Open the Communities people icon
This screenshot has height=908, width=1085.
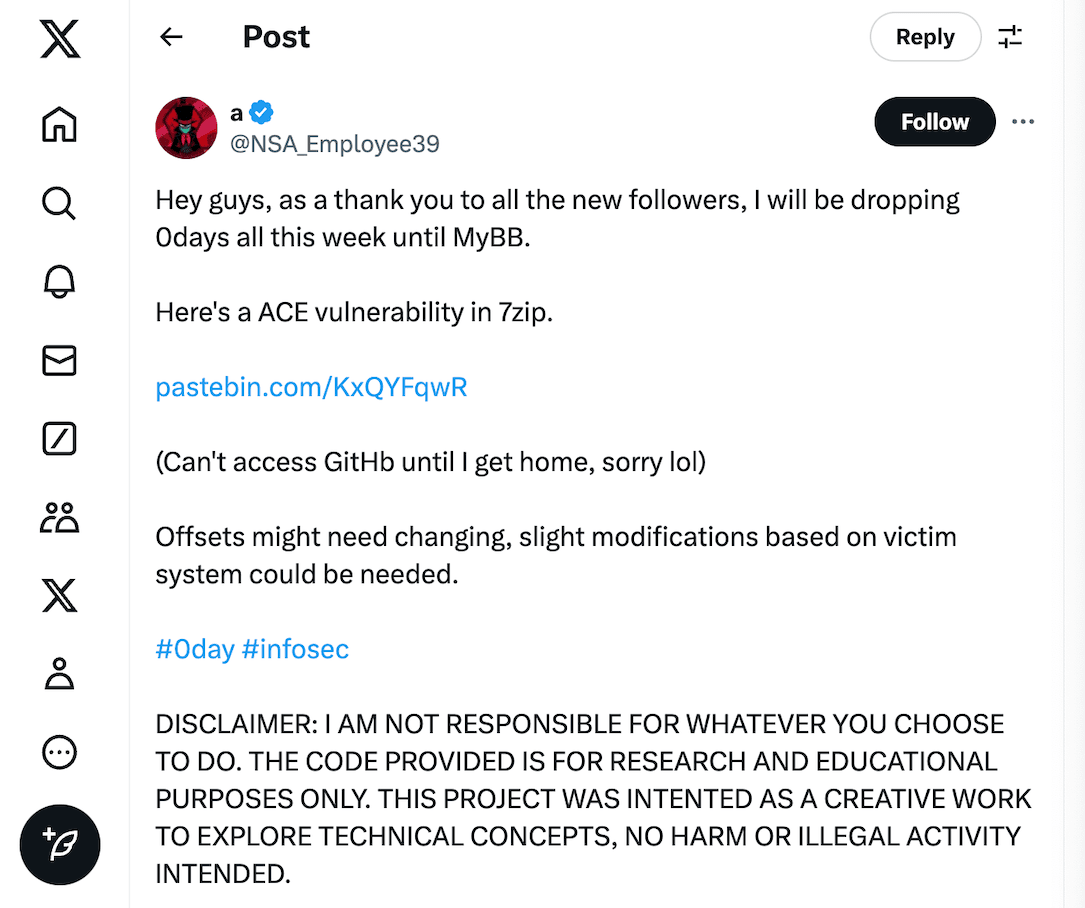[59, 517]
